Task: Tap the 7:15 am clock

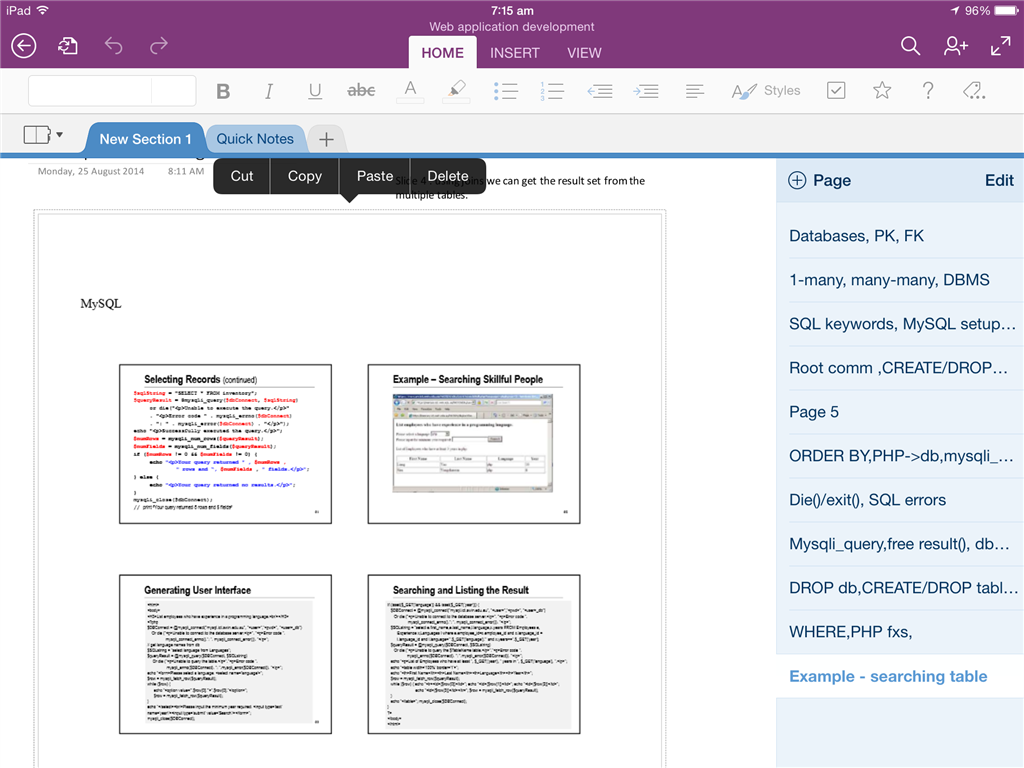Action: pos(512,10)
